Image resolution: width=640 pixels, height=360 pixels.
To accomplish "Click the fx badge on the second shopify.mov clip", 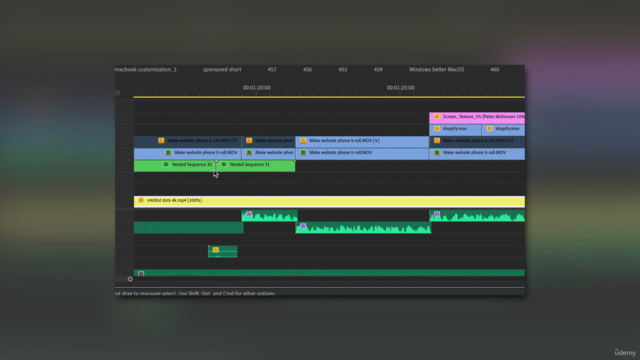I will point(489,129).
